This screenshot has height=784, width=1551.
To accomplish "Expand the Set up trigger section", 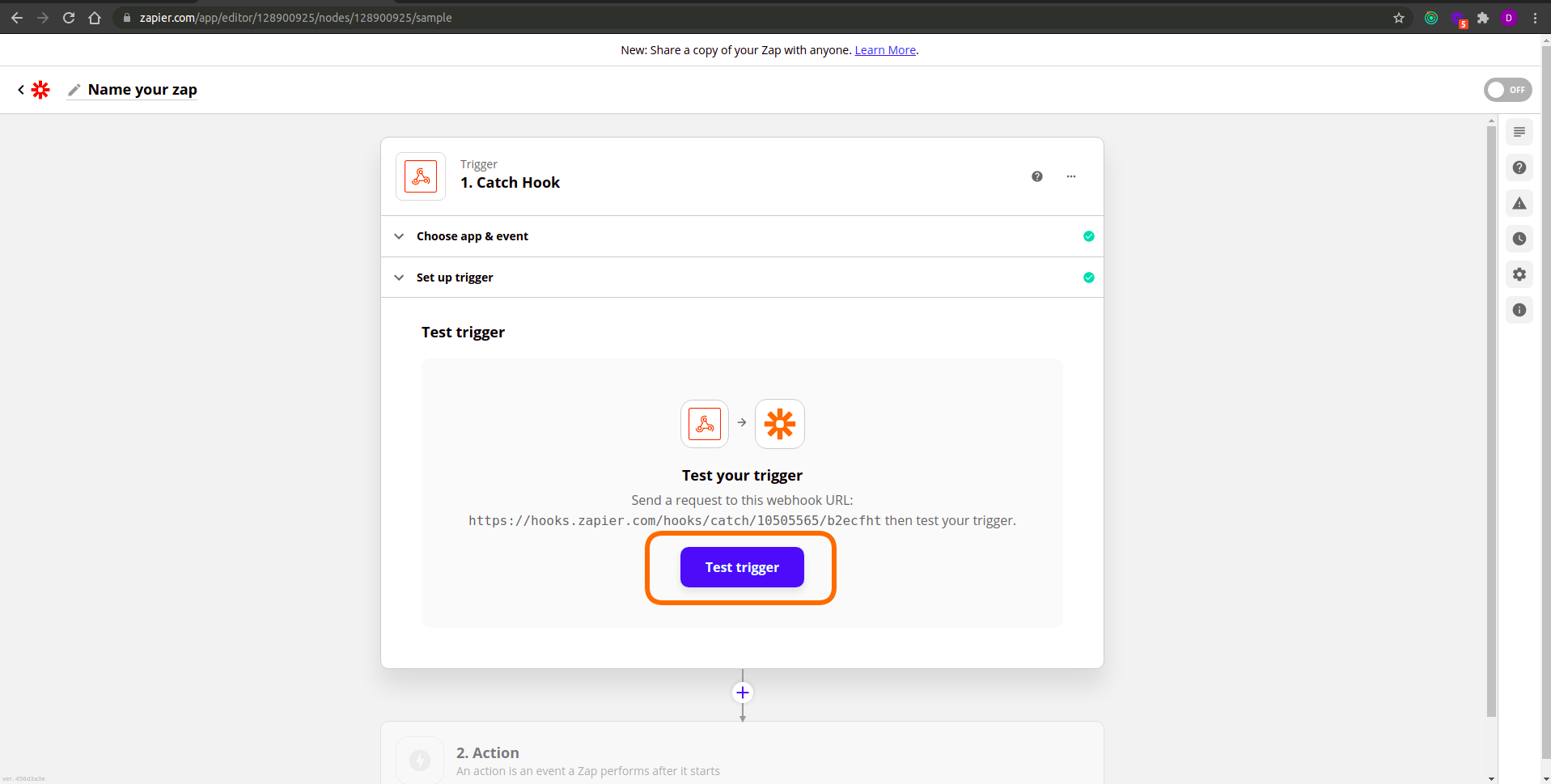I will pos(742,278).
